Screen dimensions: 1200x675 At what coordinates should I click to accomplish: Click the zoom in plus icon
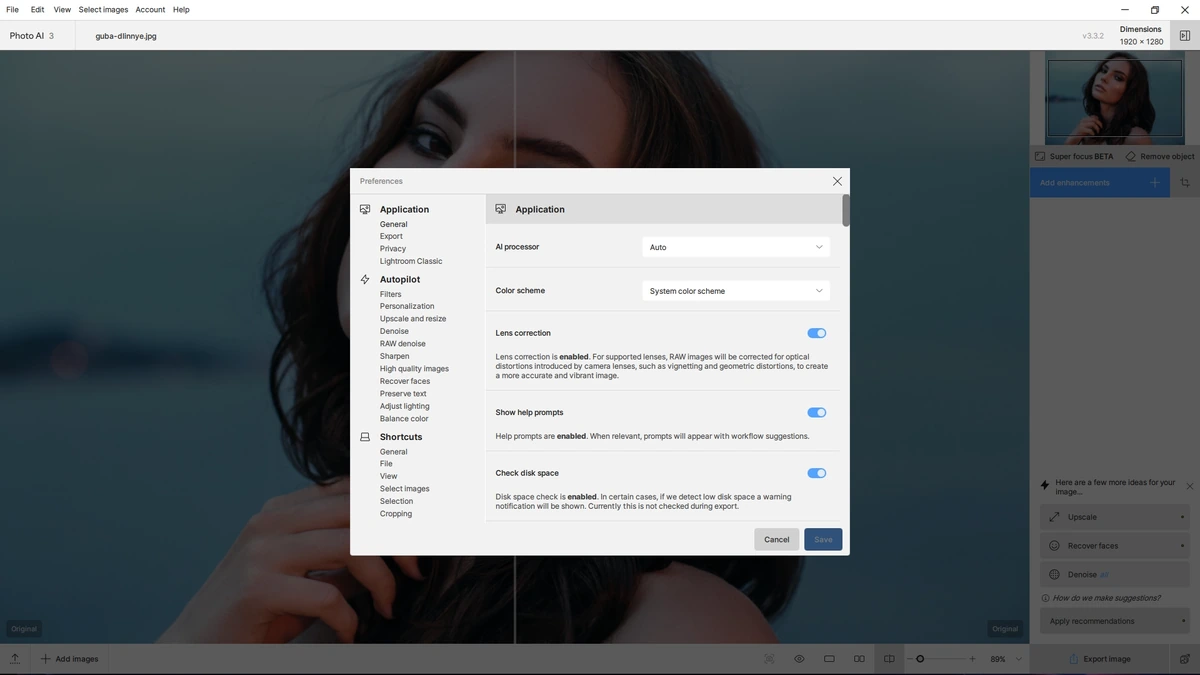coord(972,659)
